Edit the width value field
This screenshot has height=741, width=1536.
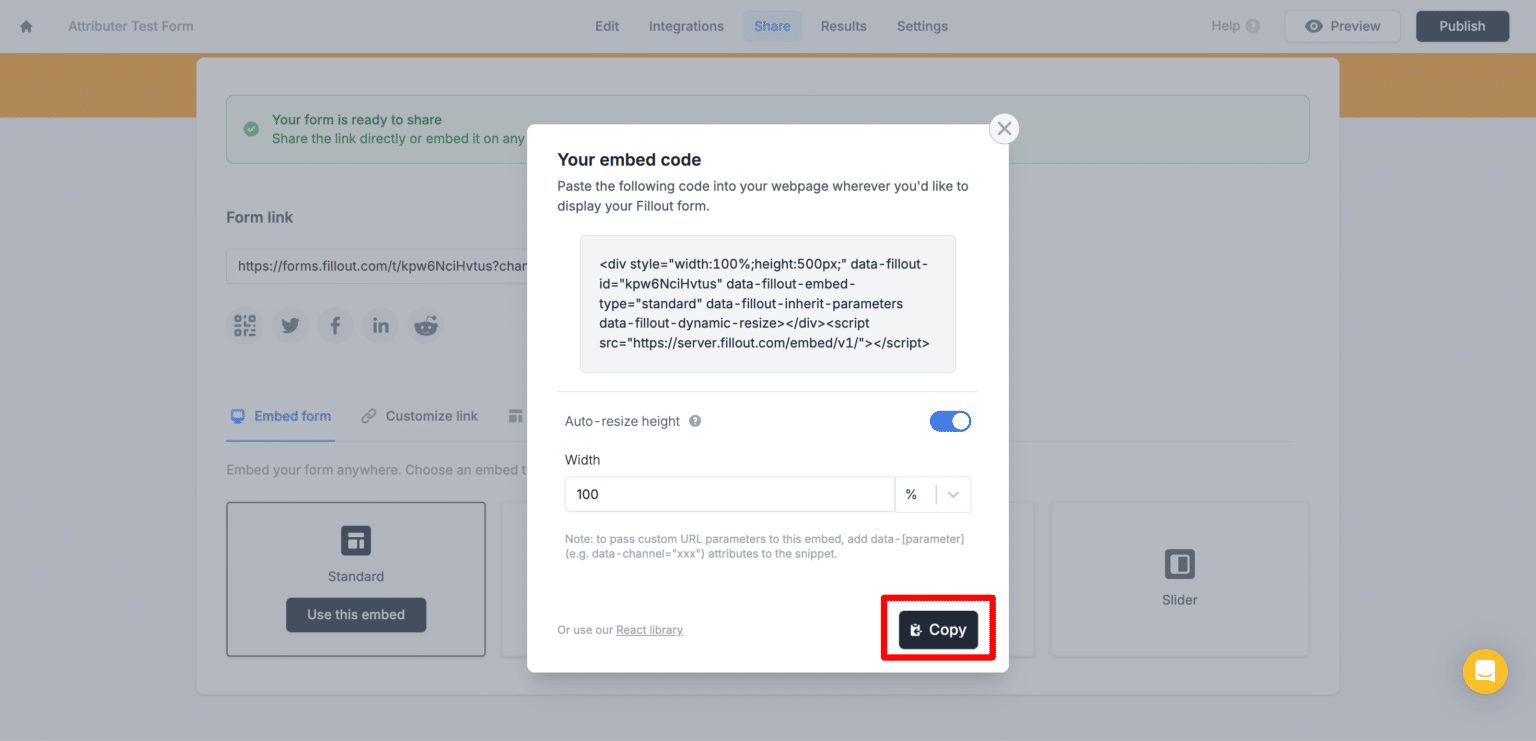click(x=728, y=494)
